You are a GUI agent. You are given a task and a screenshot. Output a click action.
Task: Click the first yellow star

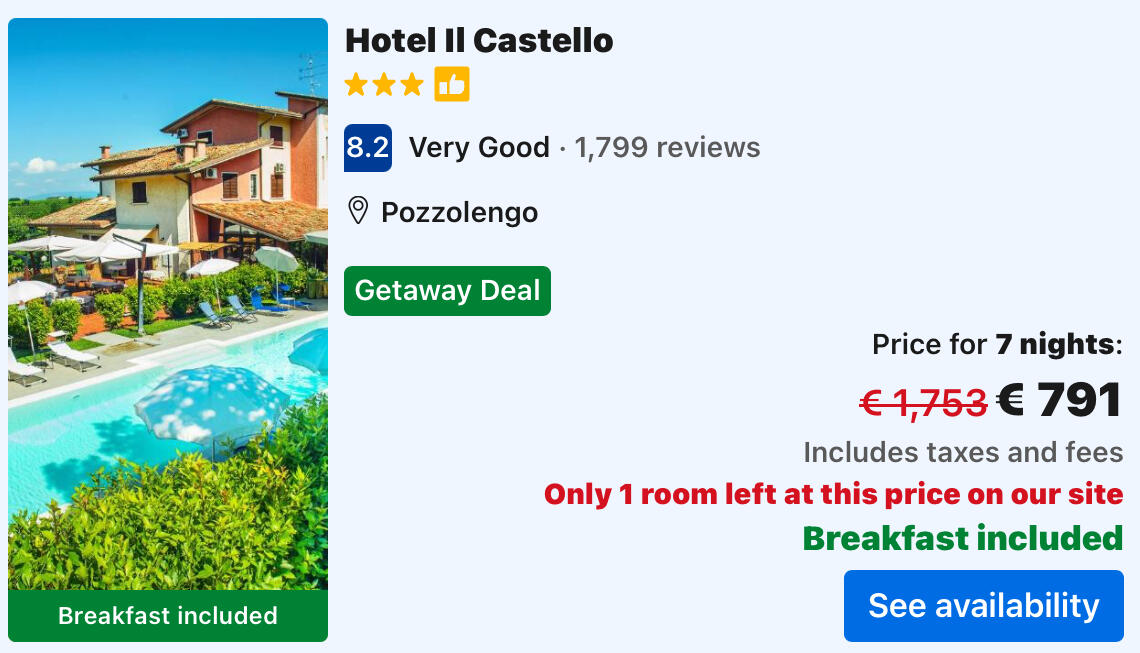coord(356,85)
